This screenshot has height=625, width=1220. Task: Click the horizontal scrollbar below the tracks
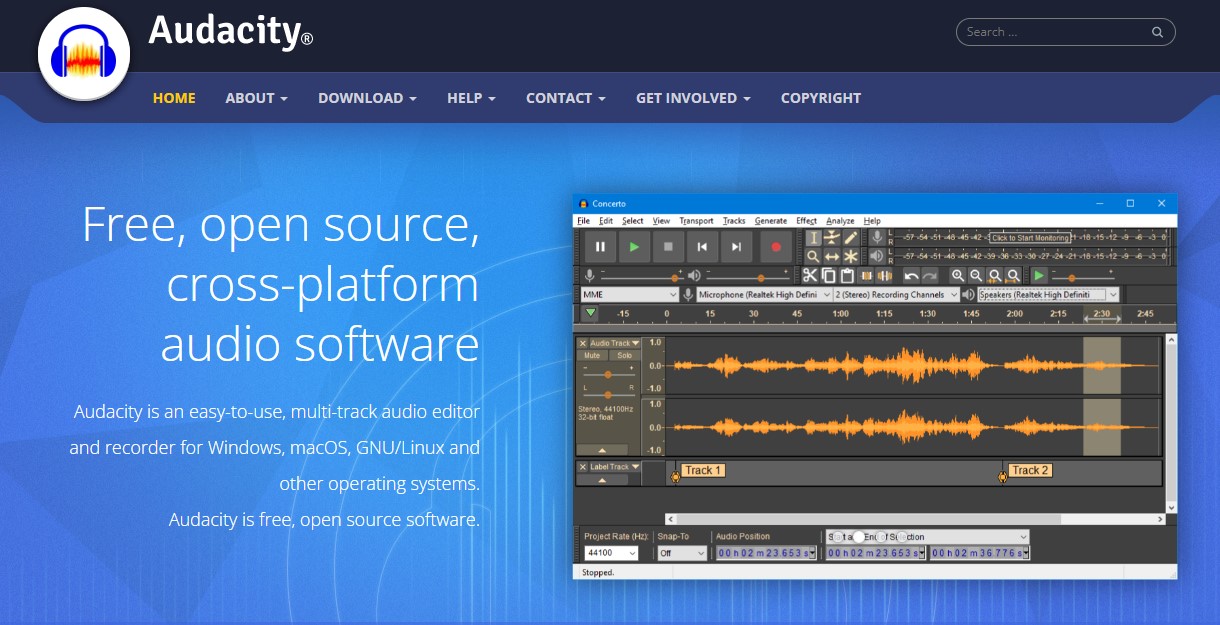tap(914, 520)
